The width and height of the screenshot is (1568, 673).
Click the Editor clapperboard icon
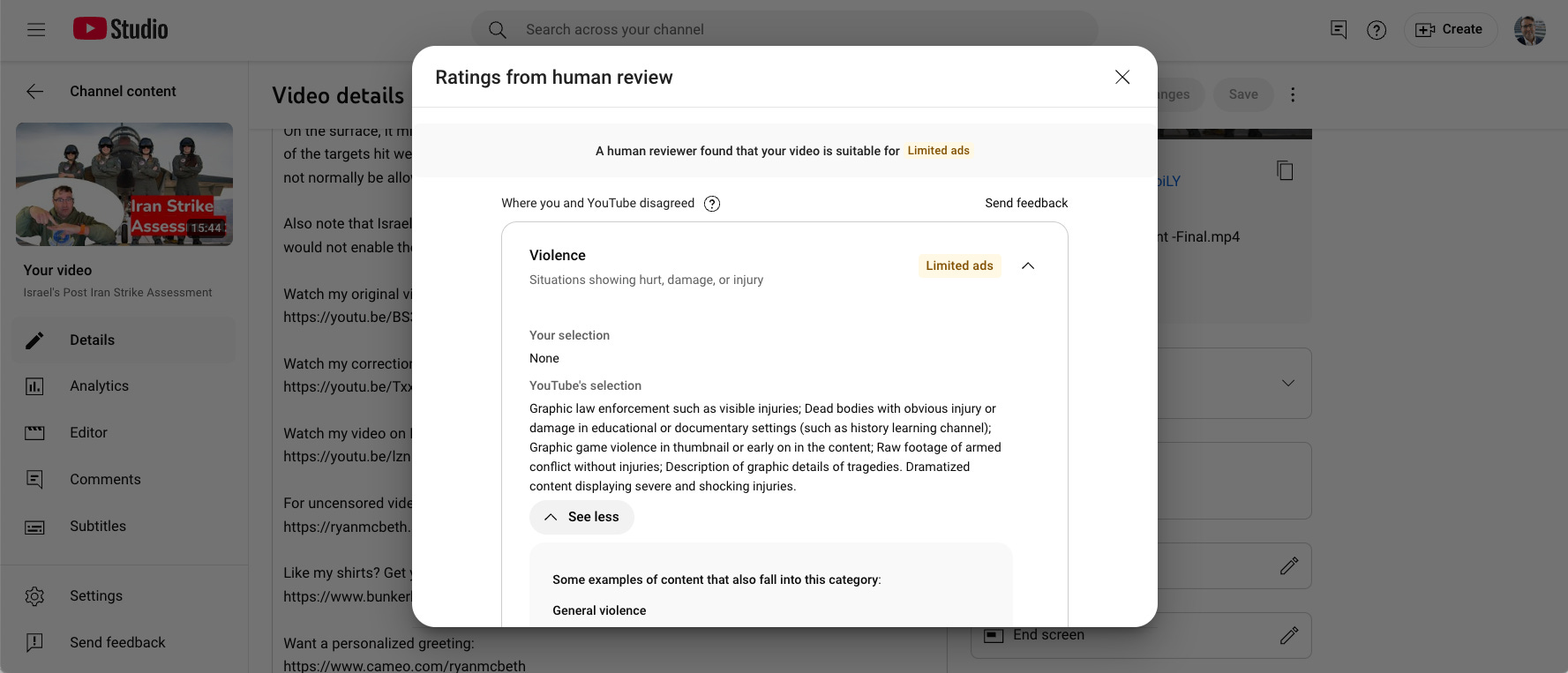pyautogui.click(x=34, y=433)
